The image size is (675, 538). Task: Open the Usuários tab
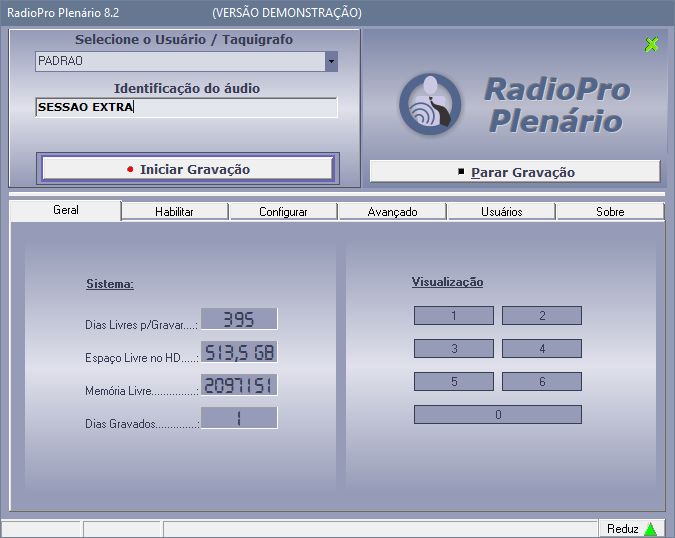pyautogui.click(x=502, y=212)
